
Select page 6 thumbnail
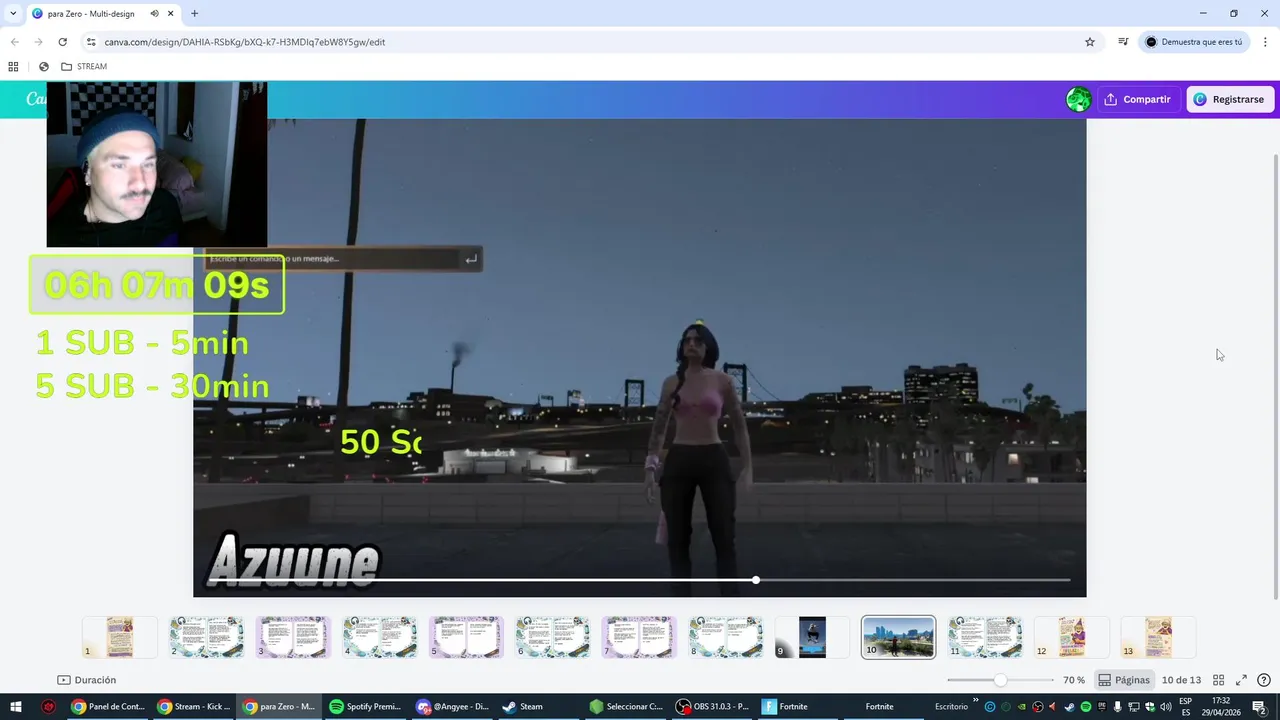click(552, 637)
